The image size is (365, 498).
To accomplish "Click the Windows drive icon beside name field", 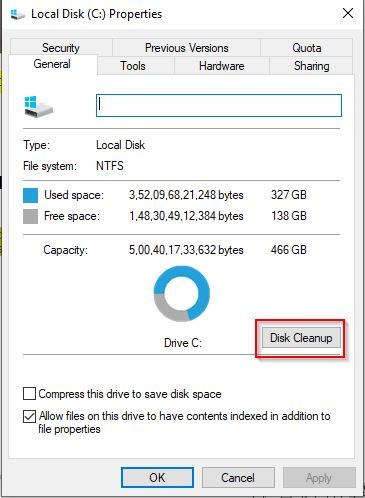I will tap(39, 106).
